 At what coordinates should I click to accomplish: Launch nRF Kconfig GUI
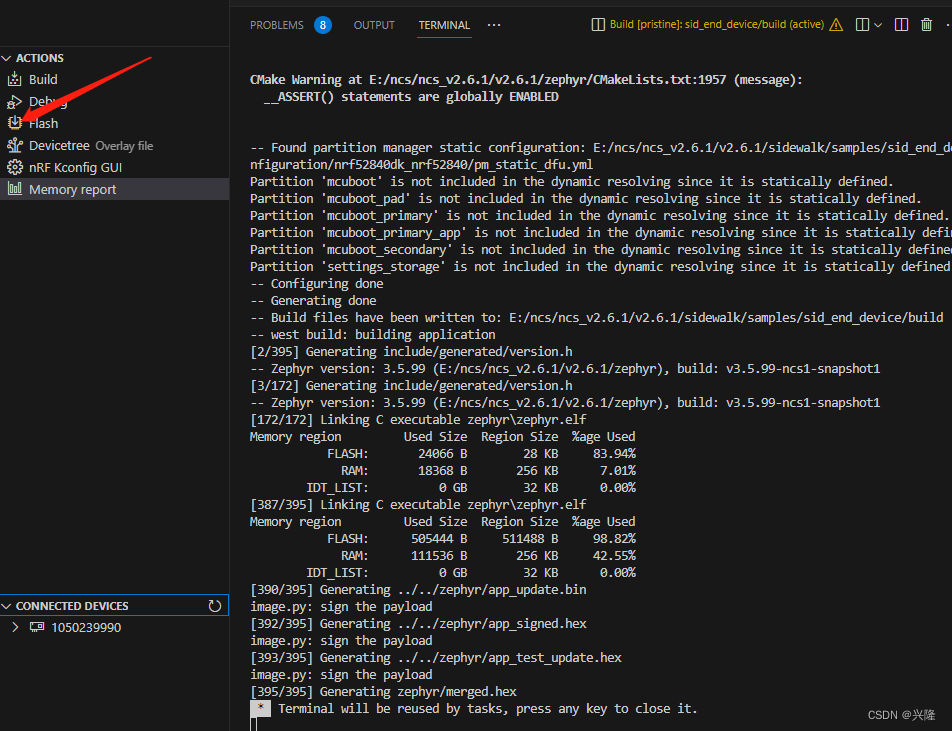point(75,168)
